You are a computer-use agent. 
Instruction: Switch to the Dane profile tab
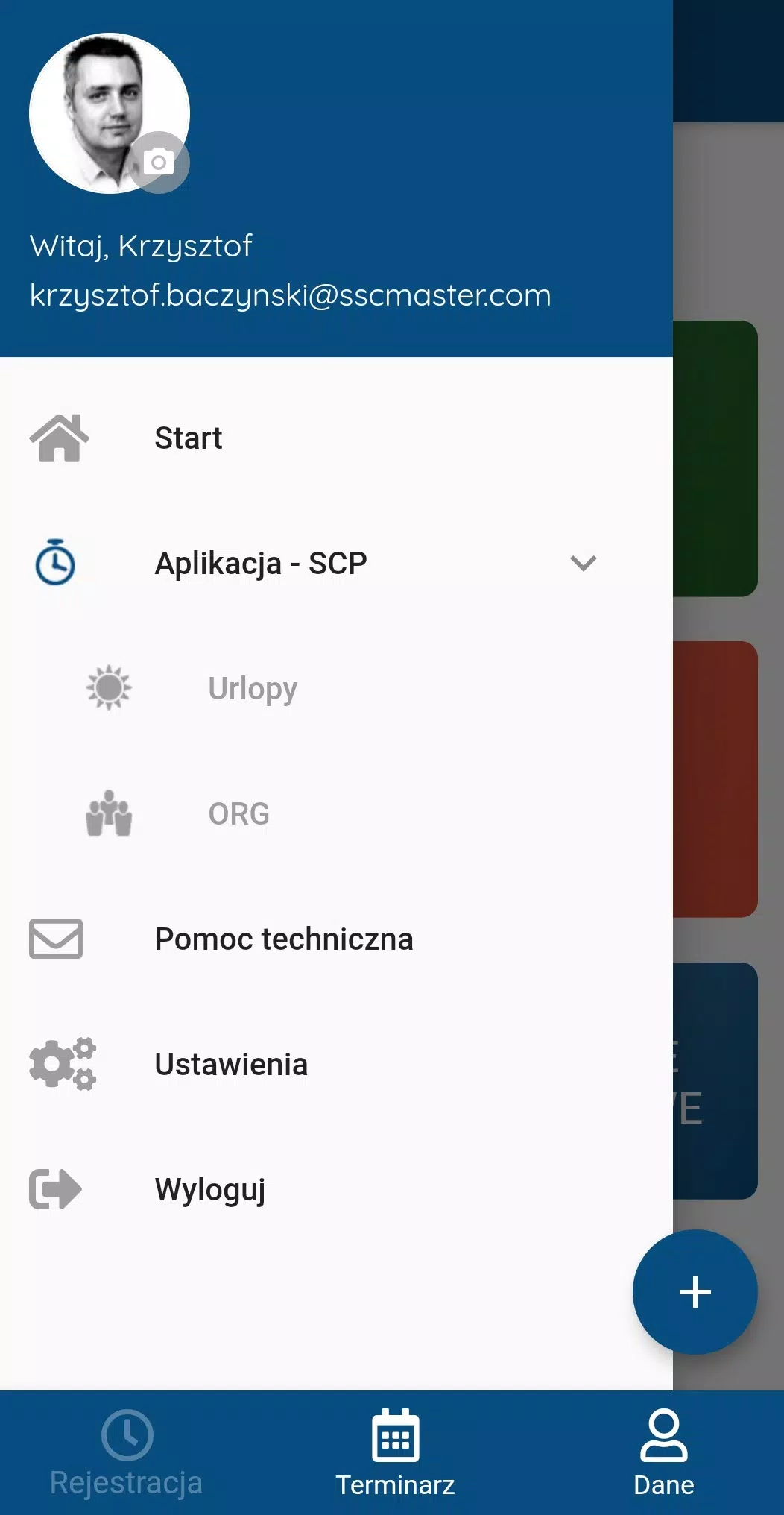[663, 1452]
